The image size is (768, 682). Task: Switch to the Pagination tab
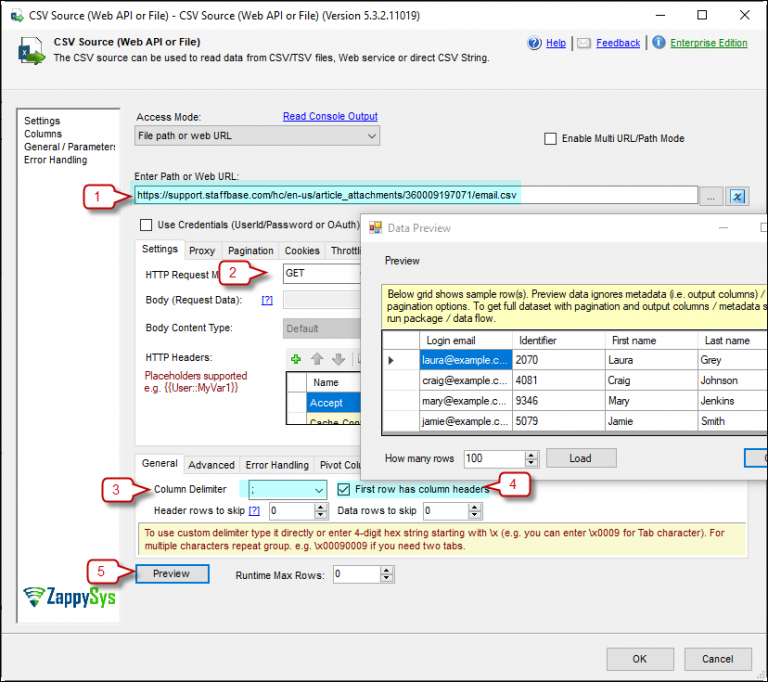tap(250, 251)
